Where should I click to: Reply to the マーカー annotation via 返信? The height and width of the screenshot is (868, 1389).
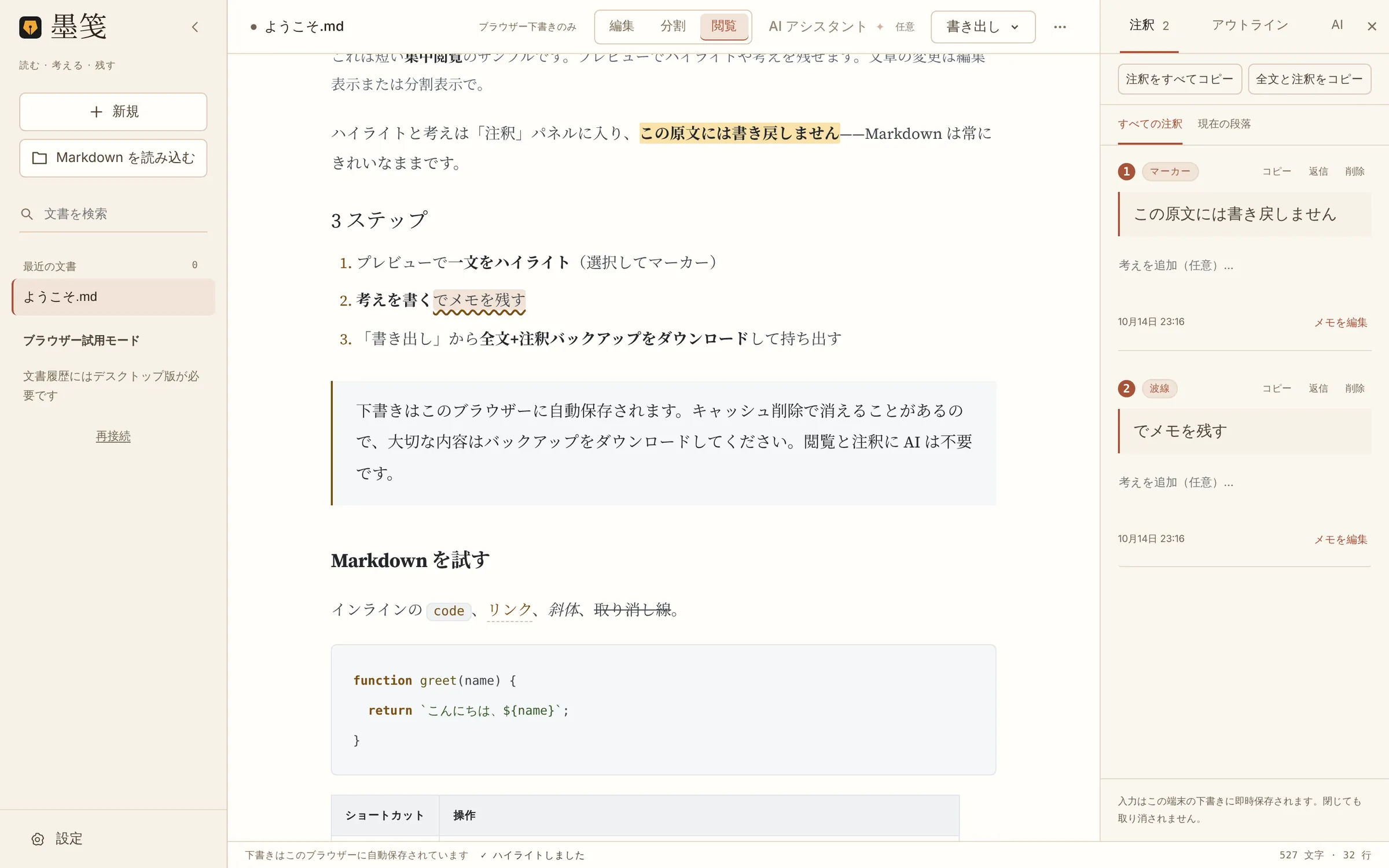click(x=1318, y=171)
